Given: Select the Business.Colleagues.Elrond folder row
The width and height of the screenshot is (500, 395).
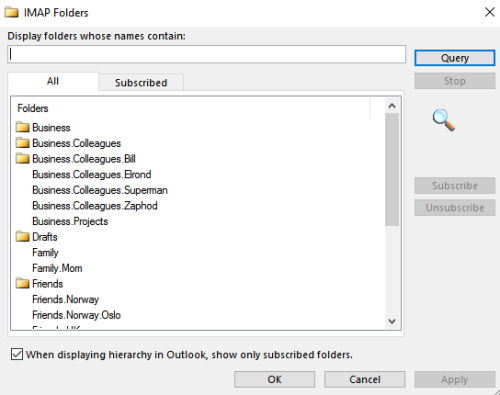Looking at the screenshot, I should tap(92, 174).
